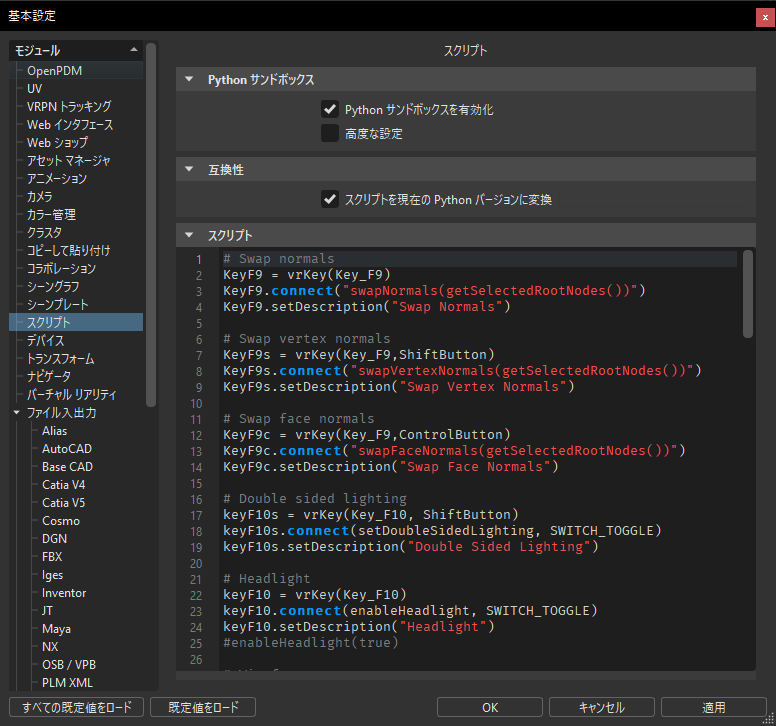Click line 'KeyF9c = vrKey(Key_F9,ControlButton)'
The image size is (776, 726).
pyautogui.click(x=367, y=435)
